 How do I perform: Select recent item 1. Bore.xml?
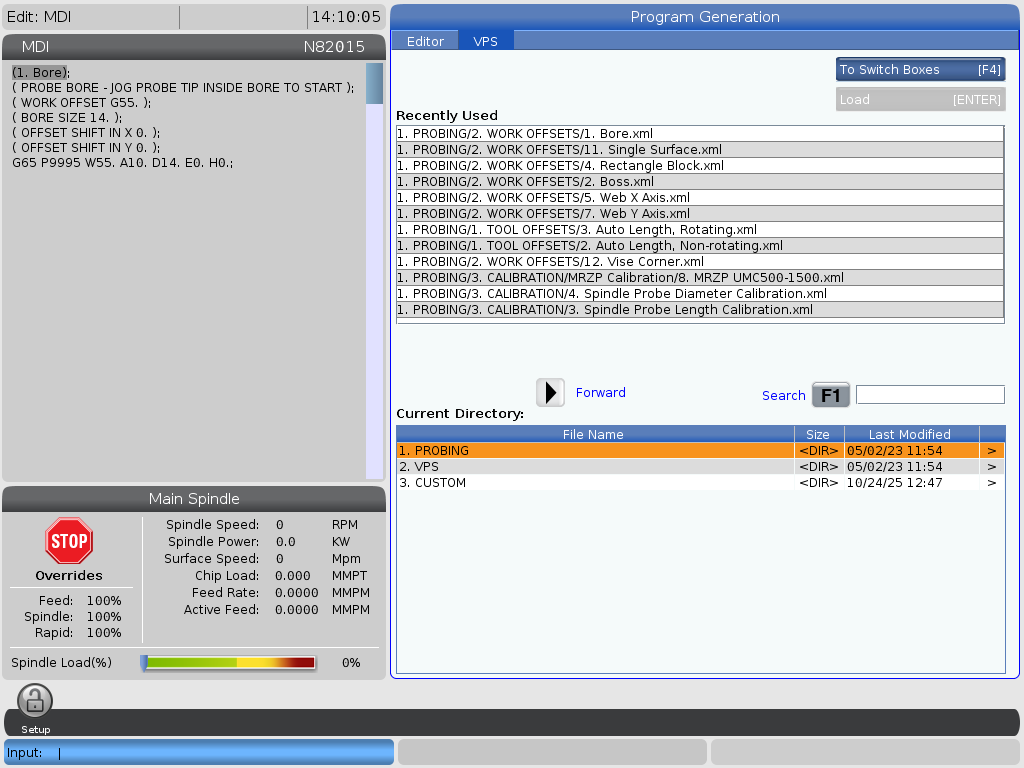click(x=700, y=133)
